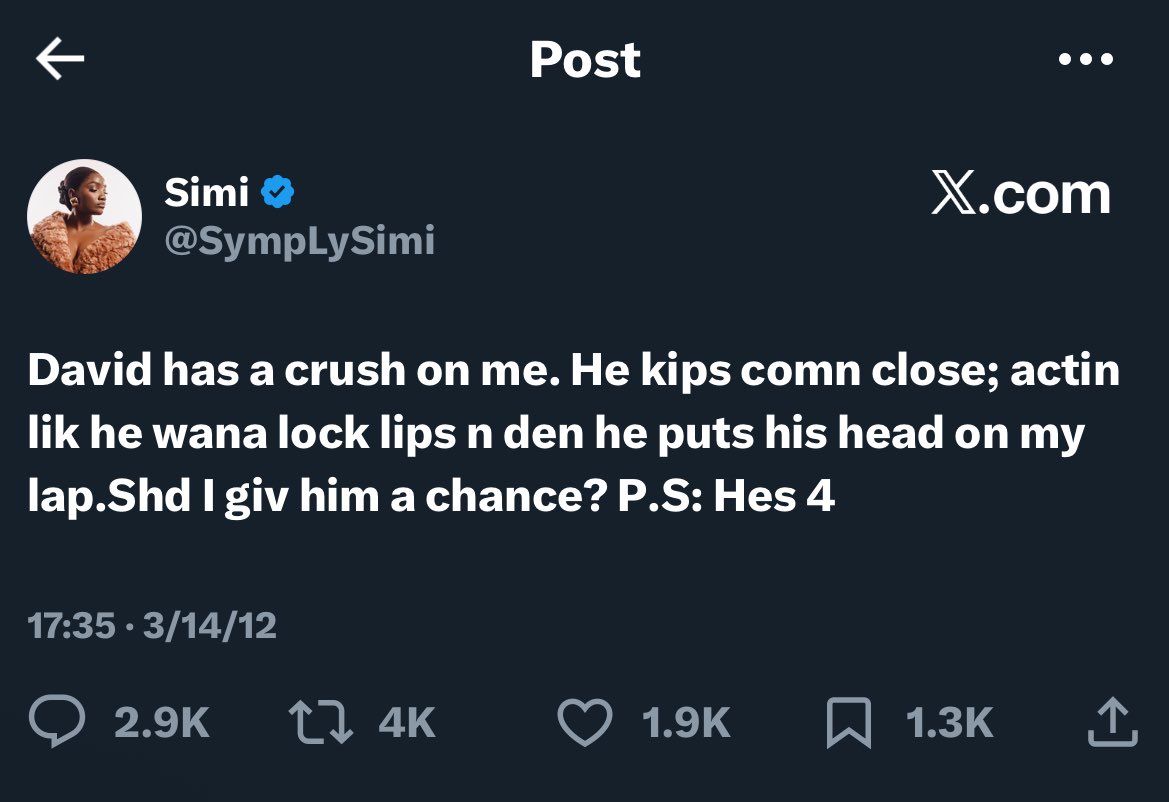Click the blue verified badge

pyautogui.click(x=277, y=192)
